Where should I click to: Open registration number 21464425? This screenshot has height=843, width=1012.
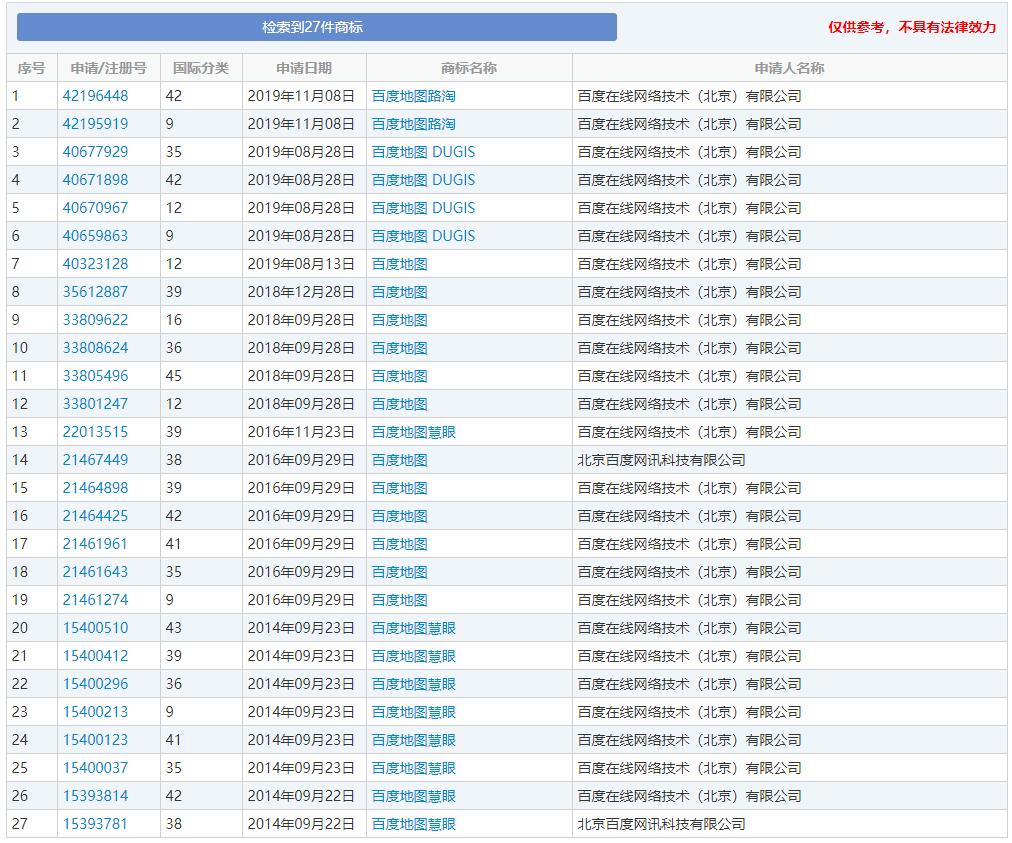[x=95, y=516]
